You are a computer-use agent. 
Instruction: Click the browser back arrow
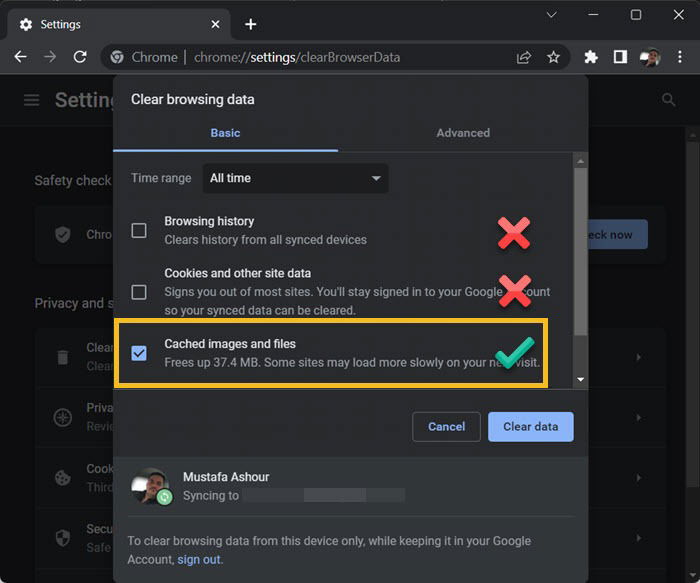coord(21,57)
